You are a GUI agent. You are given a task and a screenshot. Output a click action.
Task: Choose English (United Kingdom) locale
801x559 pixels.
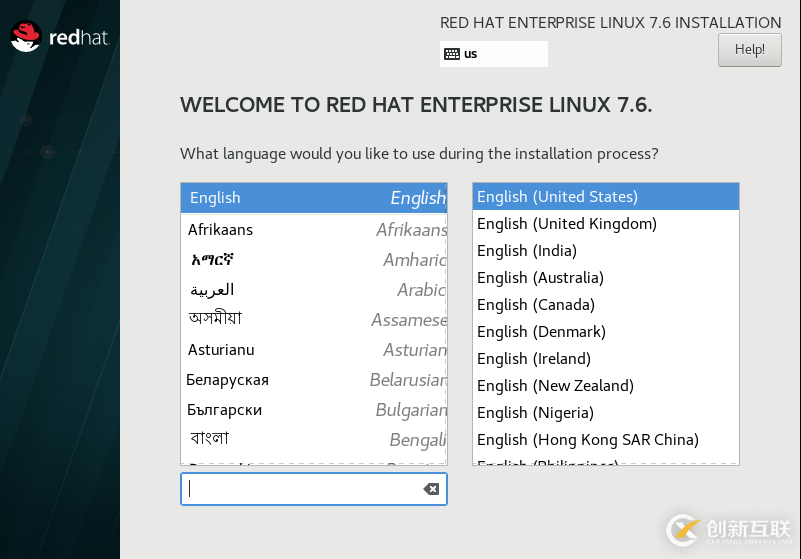[605, 224]
